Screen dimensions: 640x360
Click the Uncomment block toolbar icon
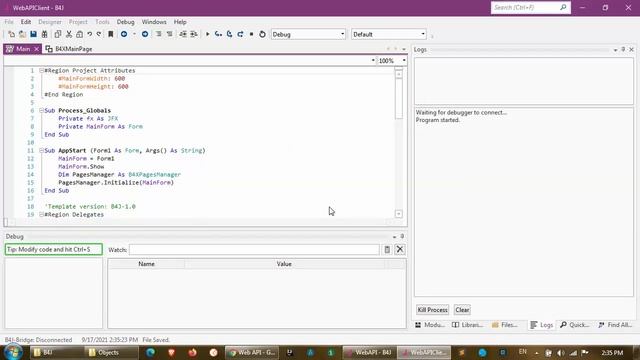point(169,34)
